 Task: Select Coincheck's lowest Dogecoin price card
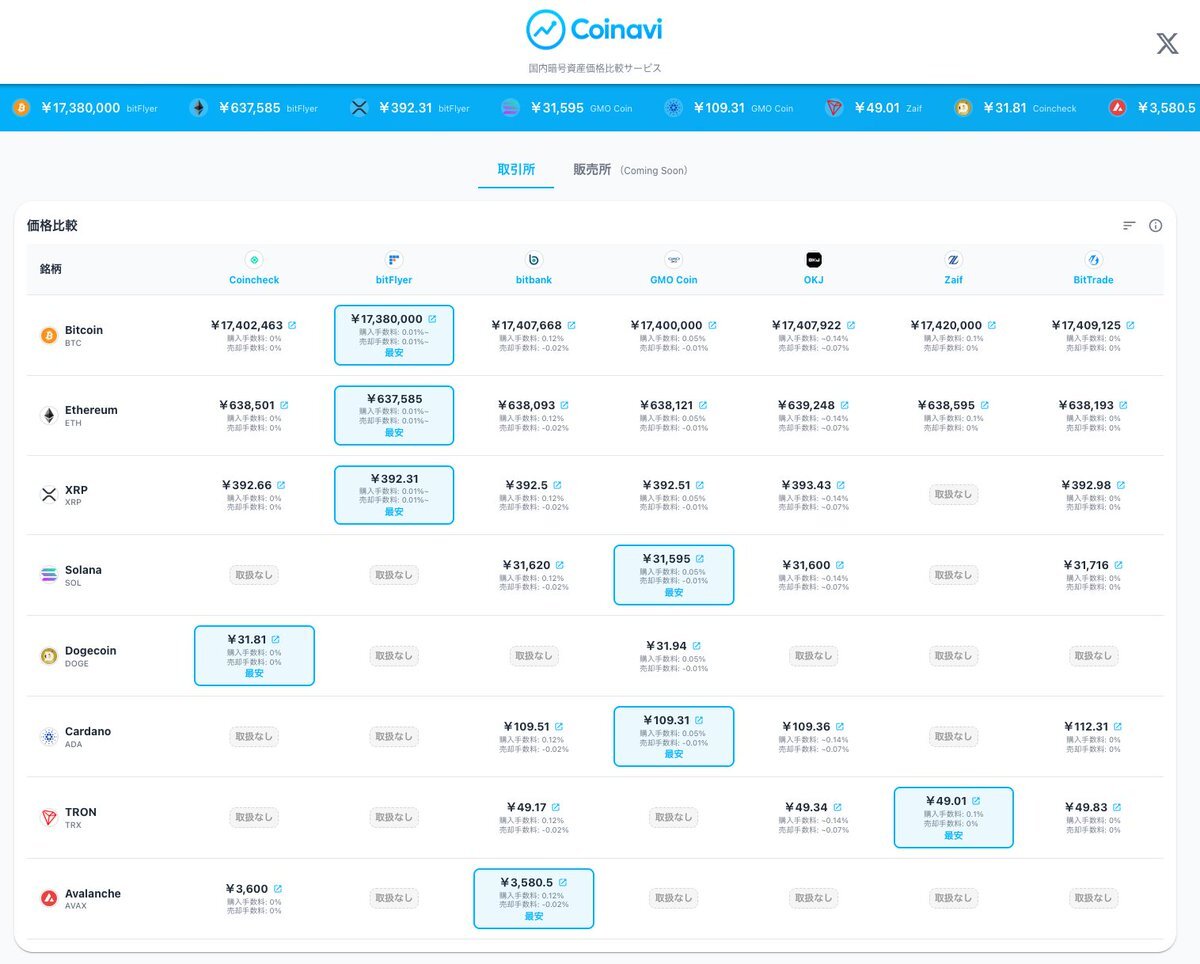254,656
